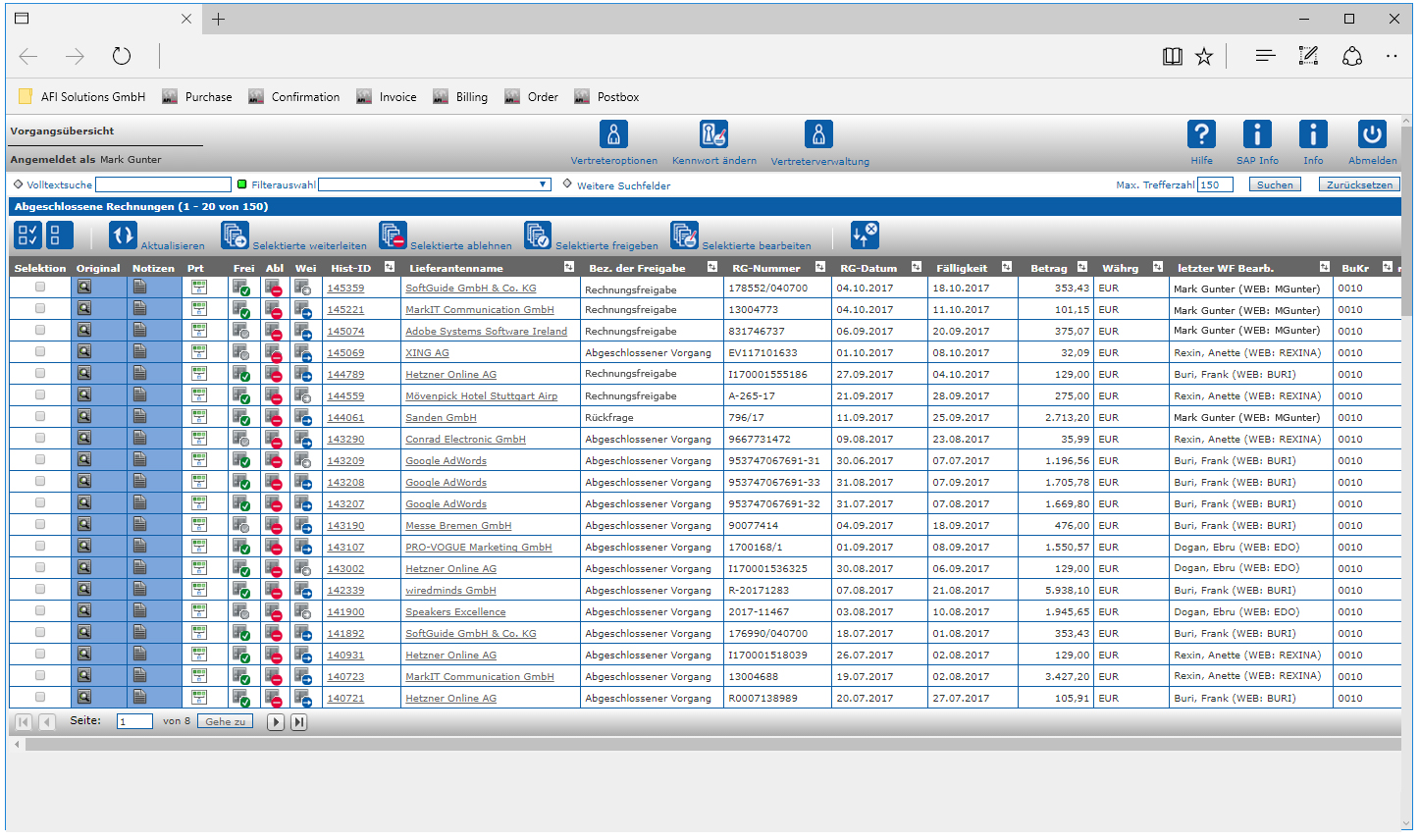Open the Postbox bookmark
This screenshot has width=1420, height=840.
point(617,97)
